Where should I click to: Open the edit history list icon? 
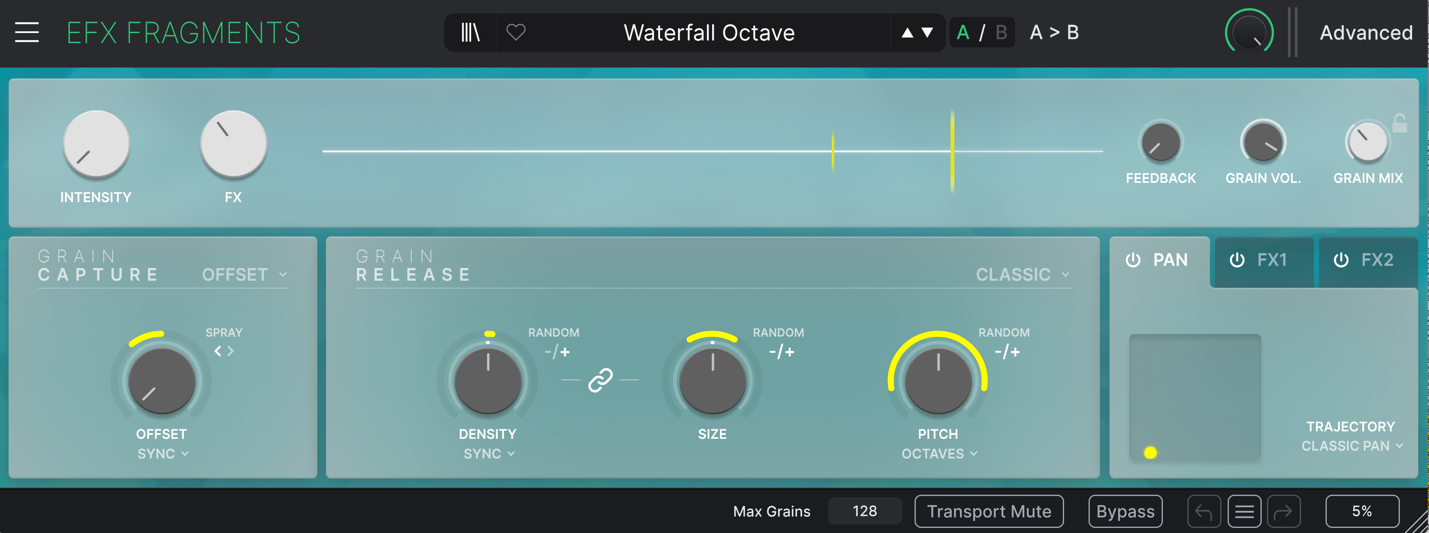1244,512
